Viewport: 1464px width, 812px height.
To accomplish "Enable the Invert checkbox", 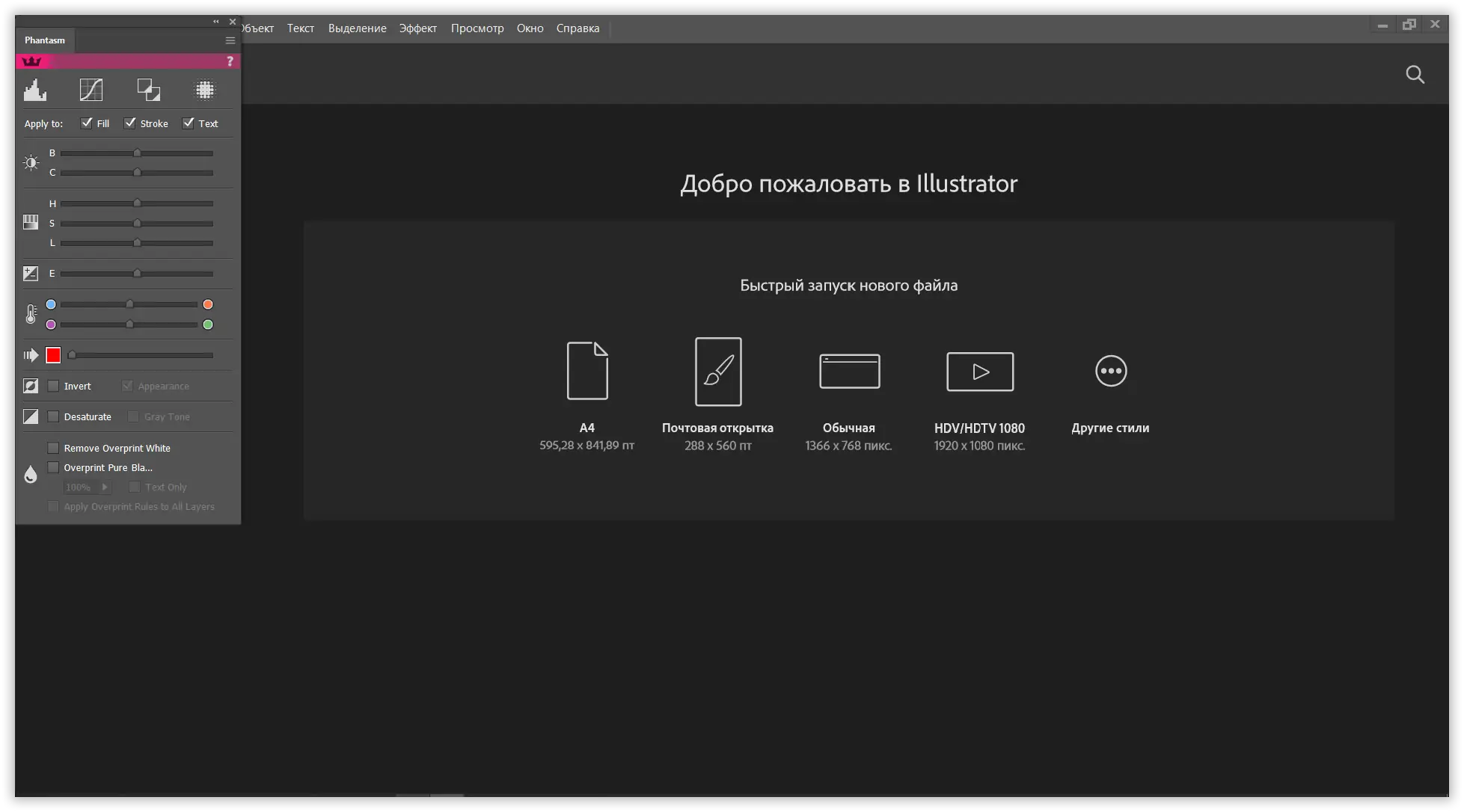I will (53, 387).
